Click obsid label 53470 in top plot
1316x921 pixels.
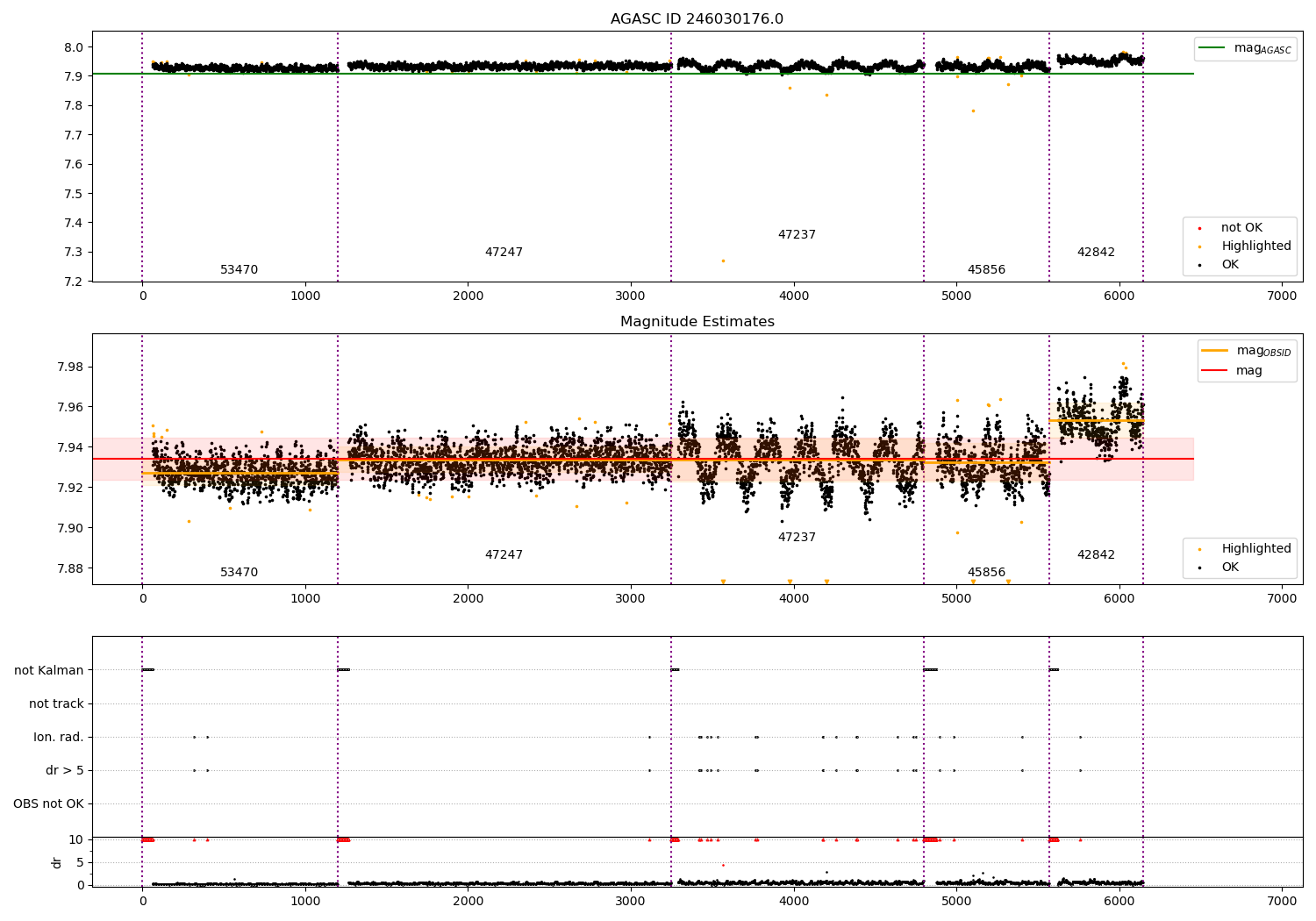239,270
